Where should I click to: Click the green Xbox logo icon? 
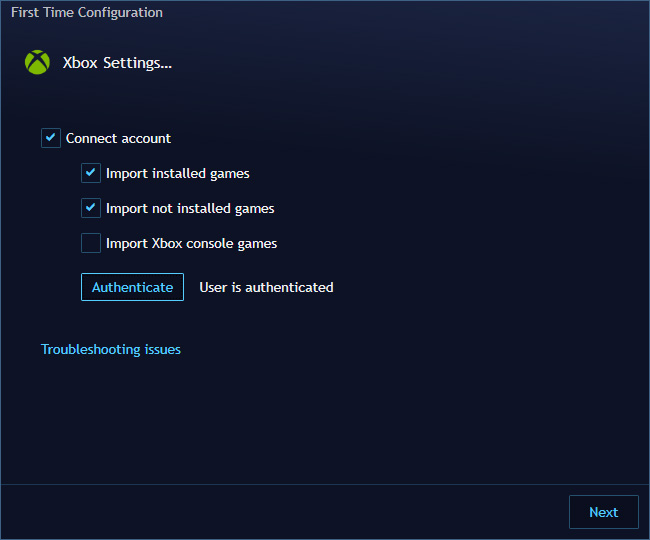pos(37,63)
